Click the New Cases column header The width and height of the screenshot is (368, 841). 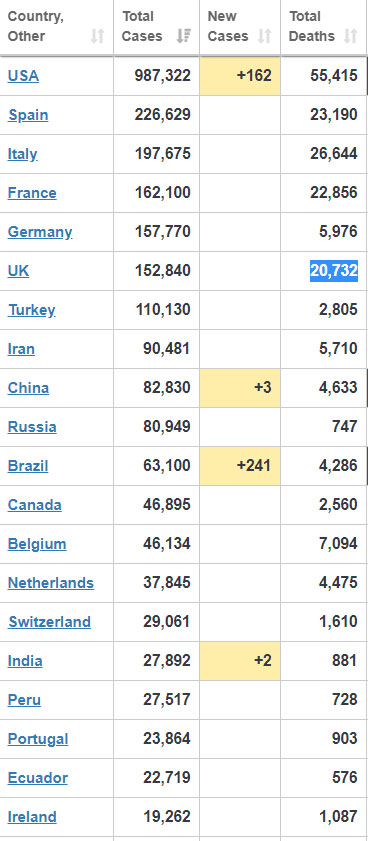(x=240, y=27)
